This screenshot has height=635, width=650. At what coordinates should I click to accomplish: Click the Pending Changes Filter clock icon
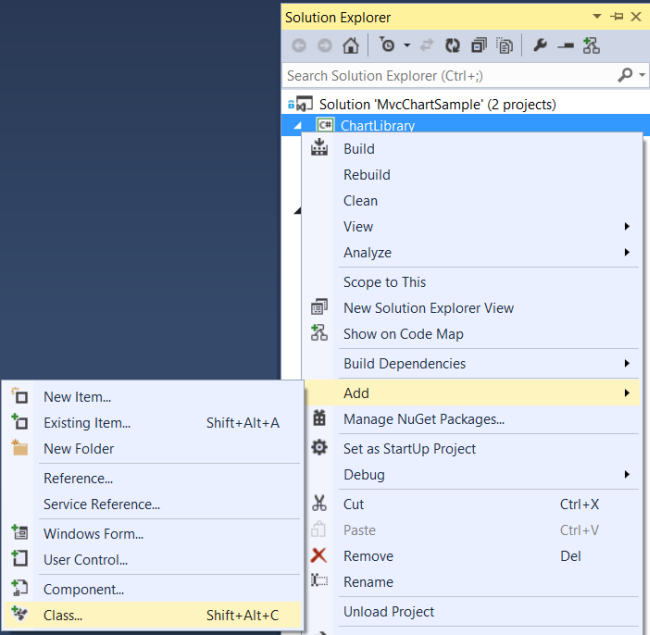coord(388,45)
